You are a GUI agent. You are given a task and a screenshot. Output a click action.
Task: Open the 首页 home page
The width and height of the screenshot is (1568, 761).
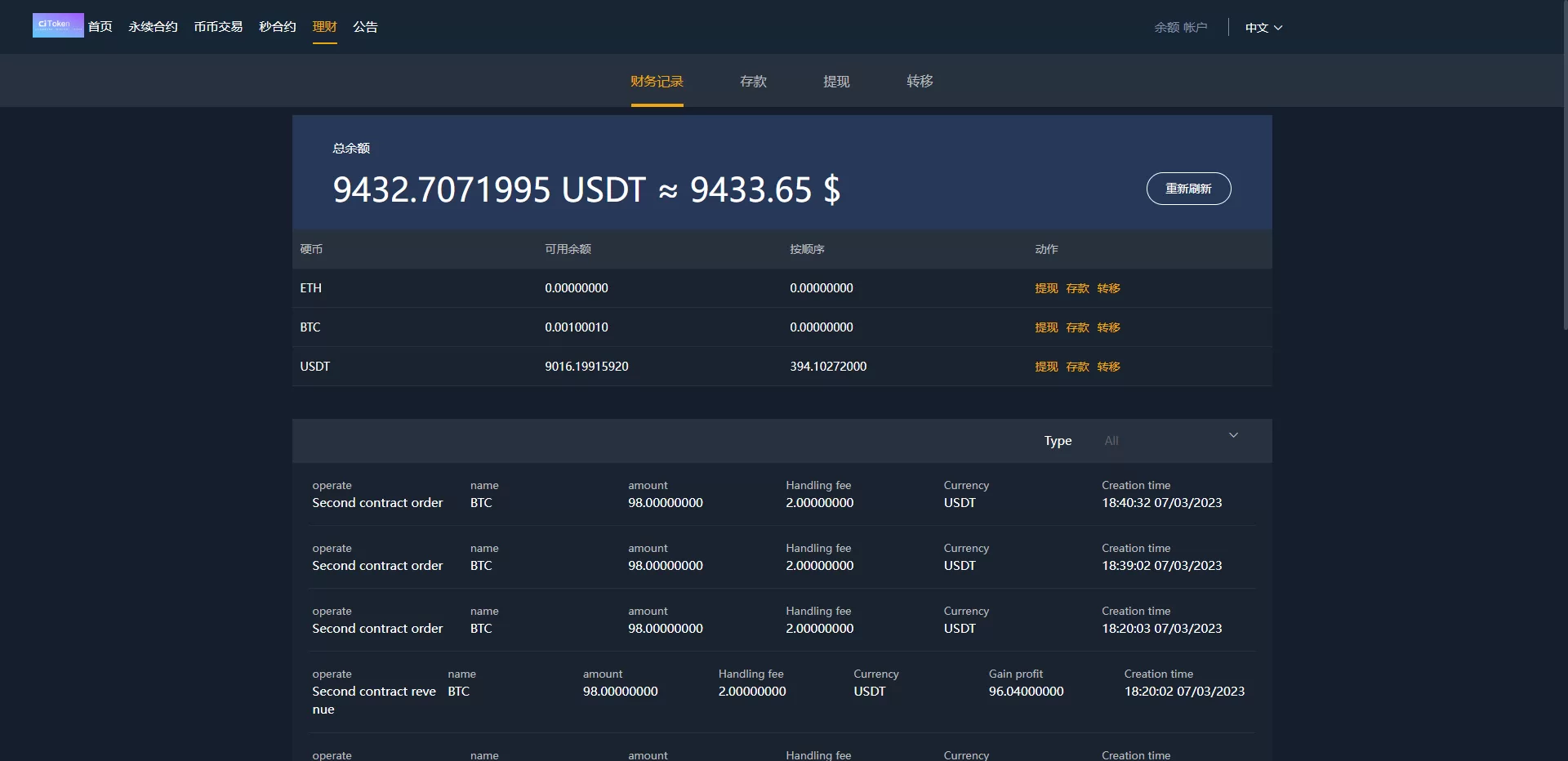point(100,27)
